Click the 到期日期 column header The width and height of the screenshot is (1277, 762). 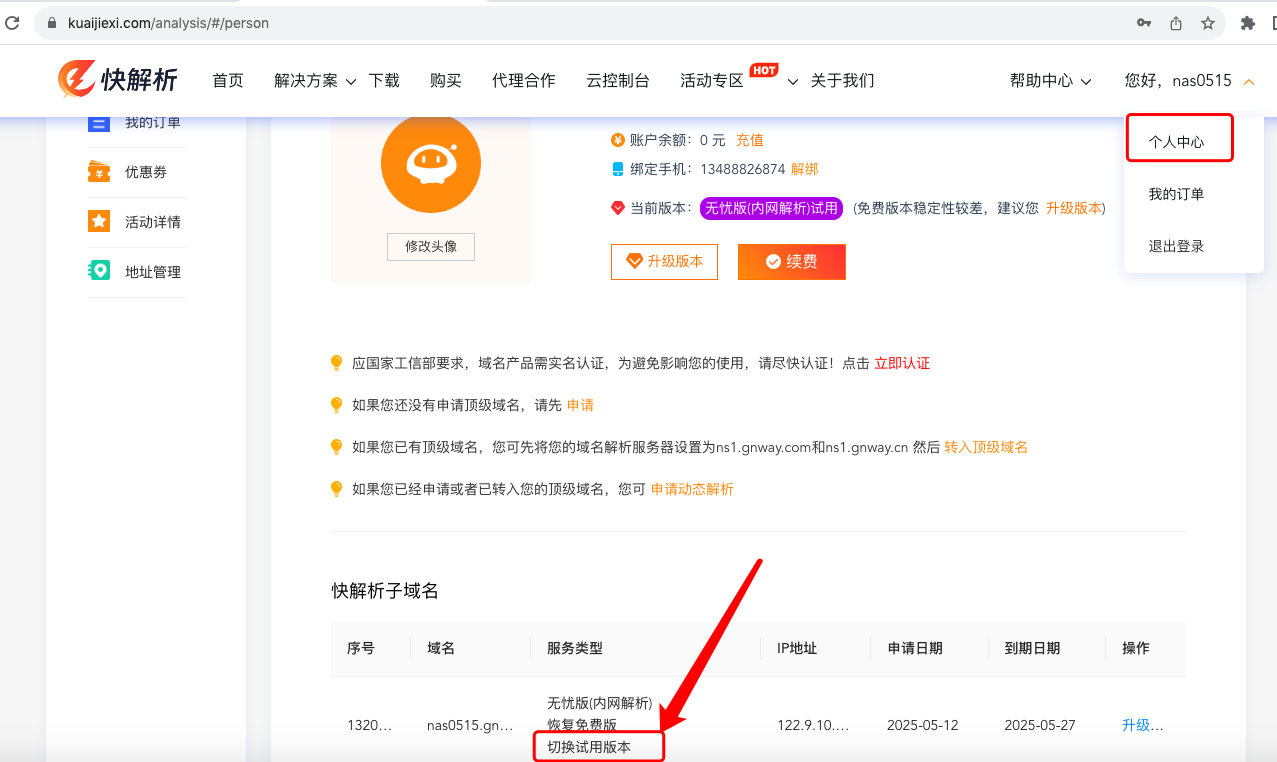pos(1032,648)
